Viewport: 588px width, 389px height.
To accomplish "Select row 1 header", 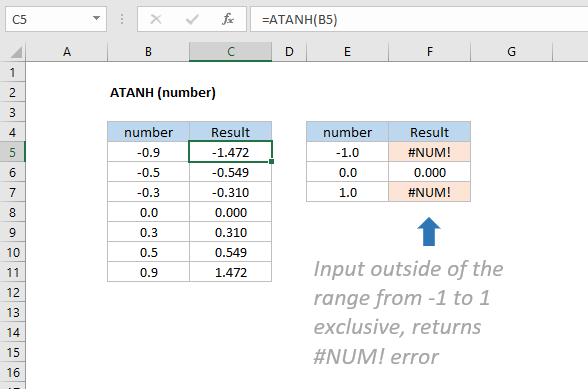I will pyautogui.click(x=12, y=72).
